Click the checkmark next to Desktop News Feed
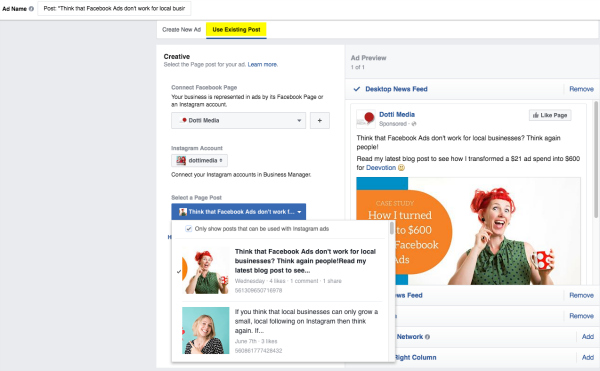Image resolution: width=600 pixels, height=371 pixels. pos(357,89)
